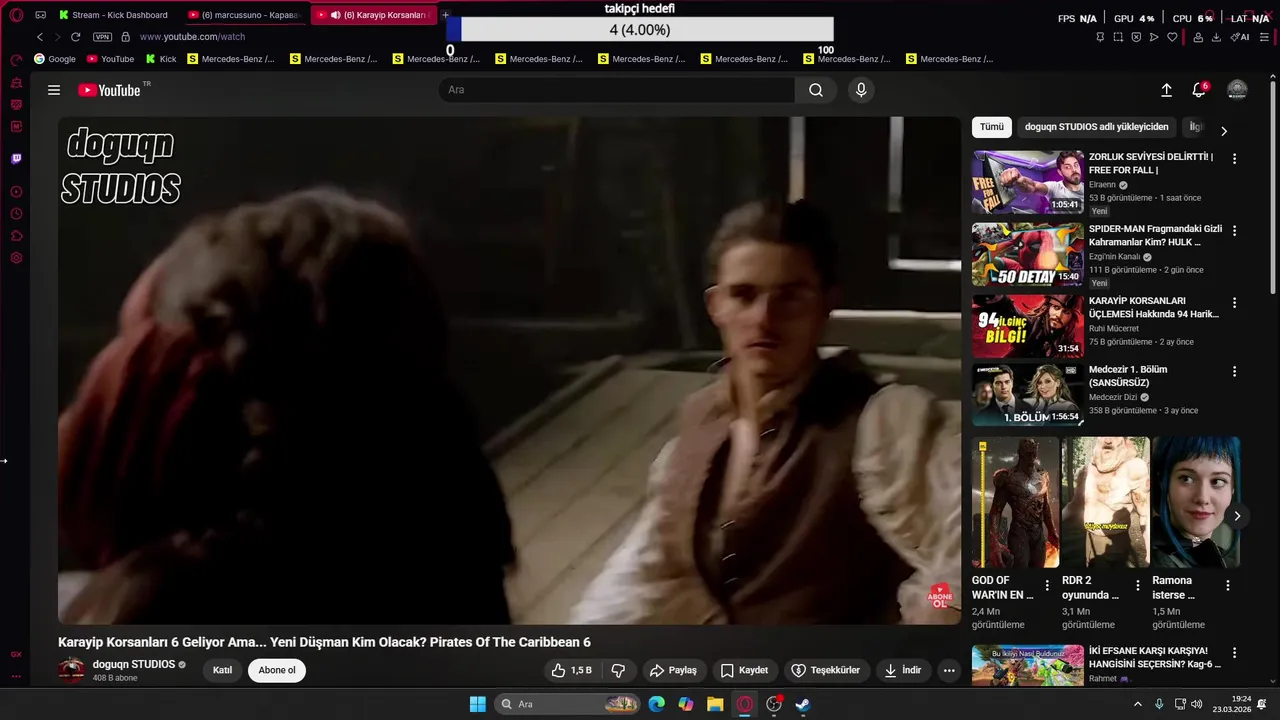1280x720 pixels.
Task: Like the video with 1,5 B button
Action: pyautogui.click(x=572, y=670)
